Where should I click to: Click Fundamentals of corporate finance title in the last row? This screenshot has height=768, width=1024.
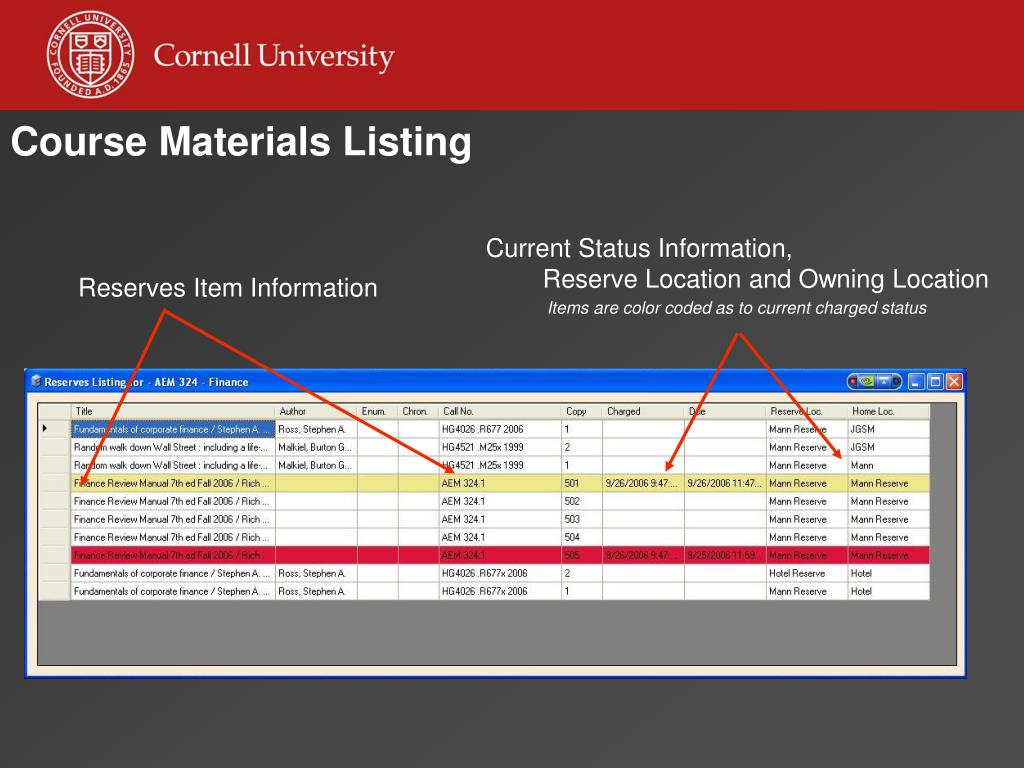click(x=171, y=592)
